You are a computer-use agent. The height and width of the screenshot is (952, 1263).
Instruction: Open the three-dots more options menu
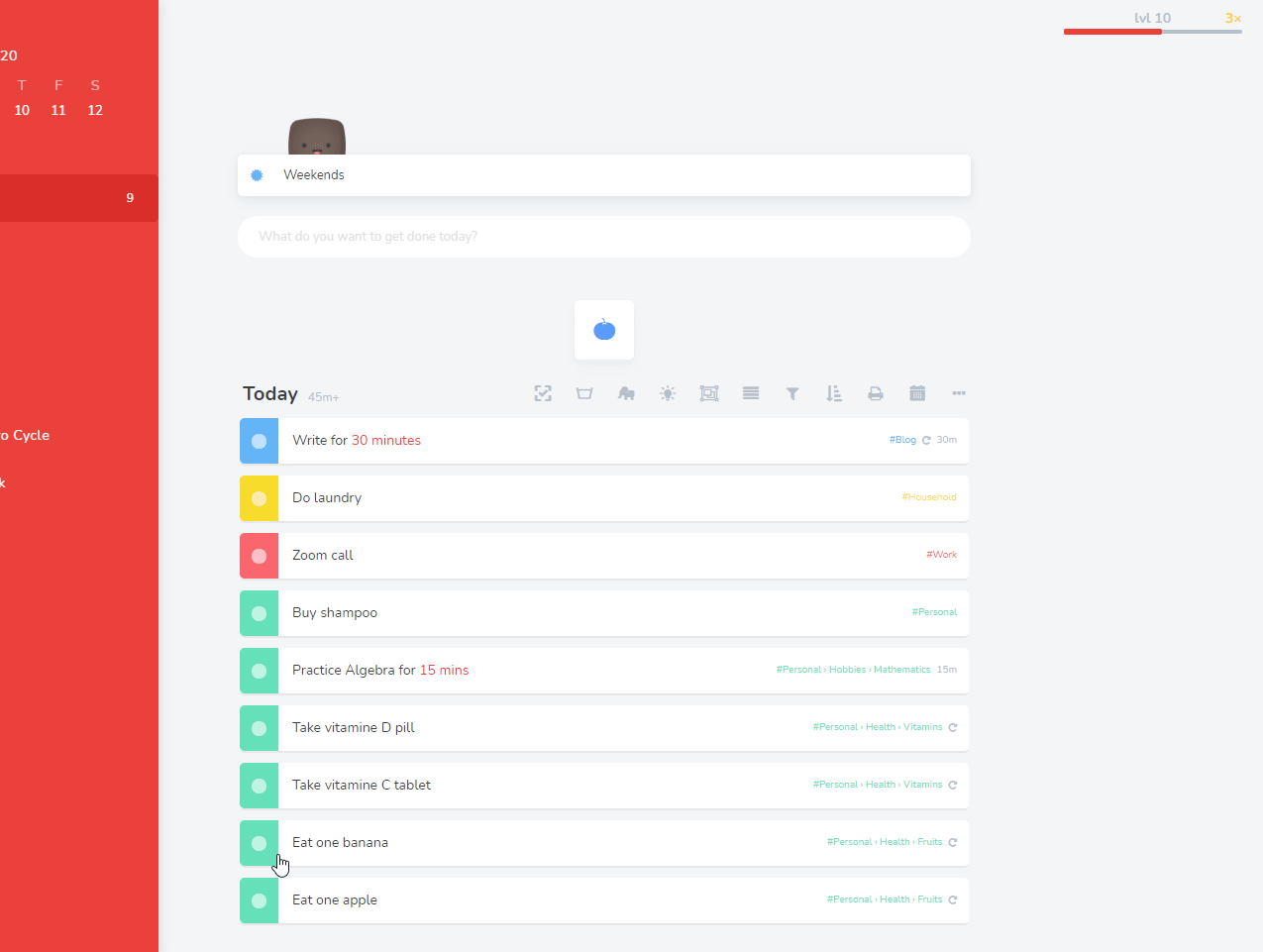[959, 393]
